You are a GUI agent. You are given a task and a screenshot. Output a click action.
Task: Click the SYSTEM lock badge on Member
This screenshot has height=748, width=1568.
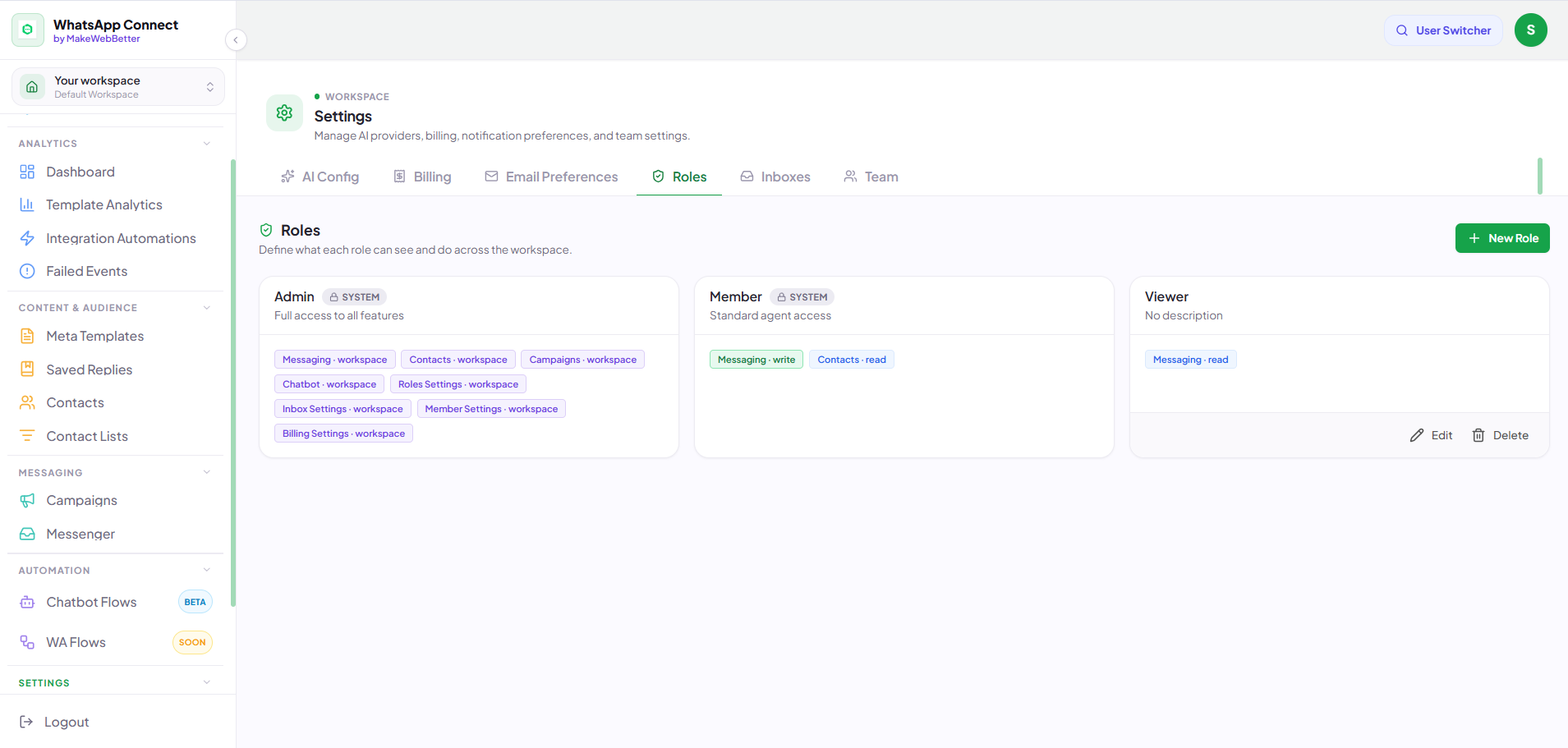click(x=802, y=297)
